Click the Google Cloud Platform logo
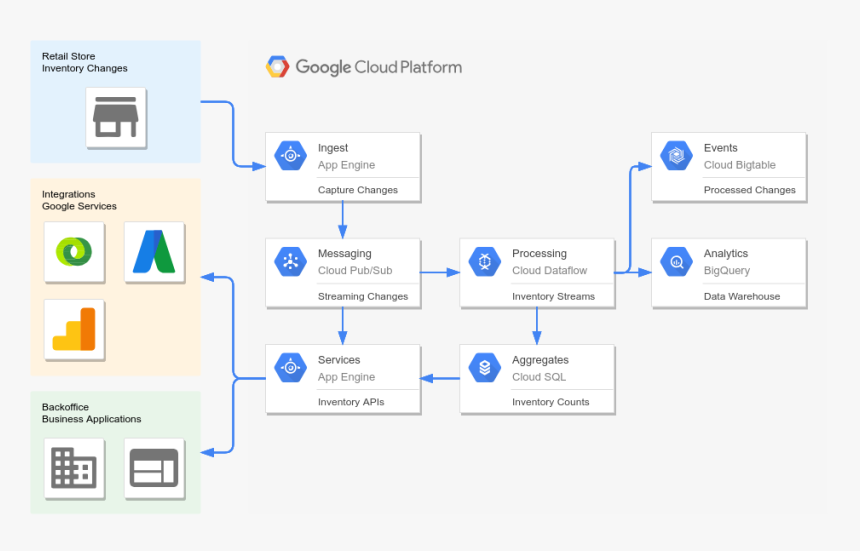 [x=278, y=67]
